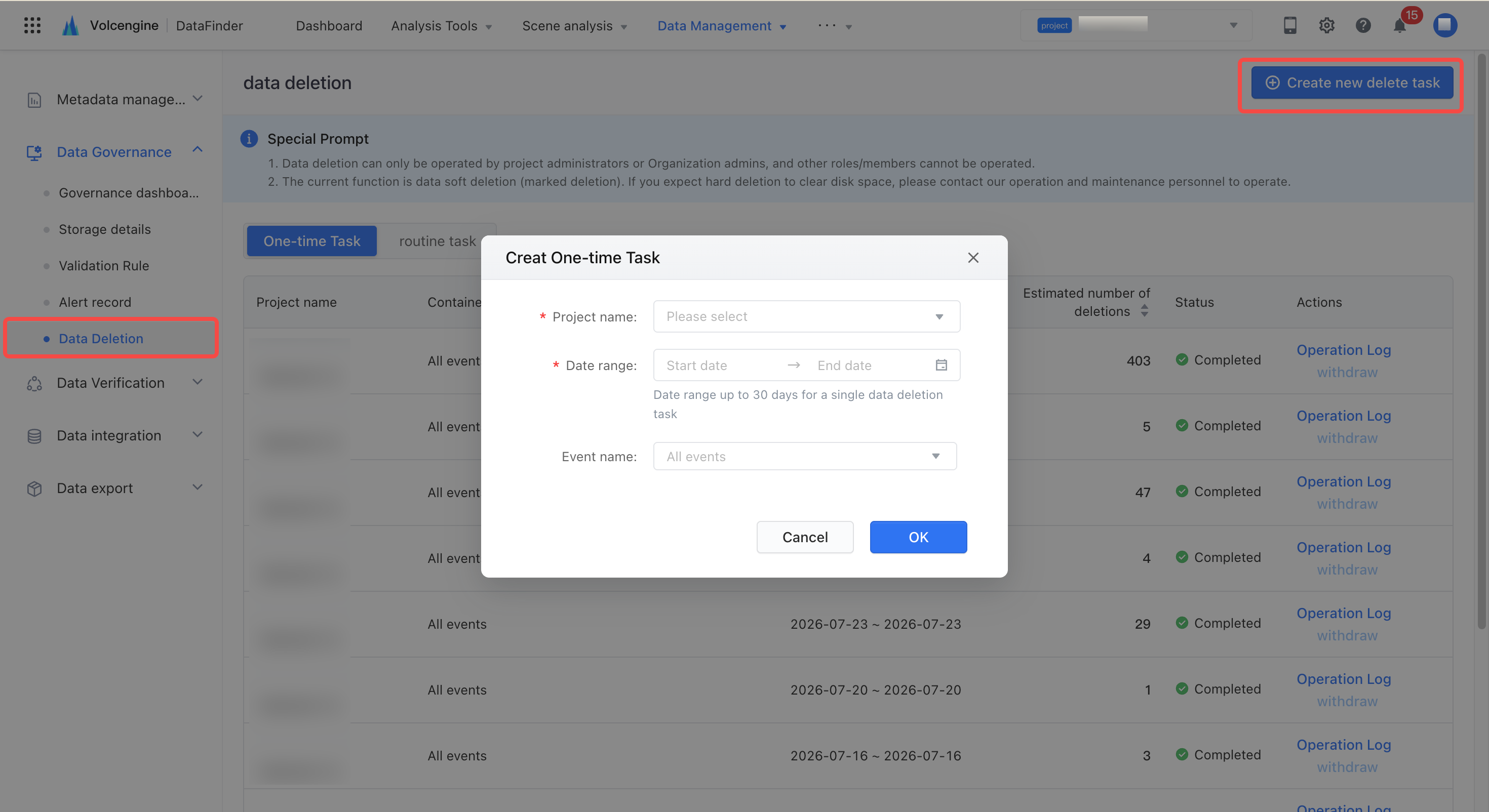Open the Scene analysis menu
The width and height of the screenshot is (1489, 812).
[x=574, y=26]
